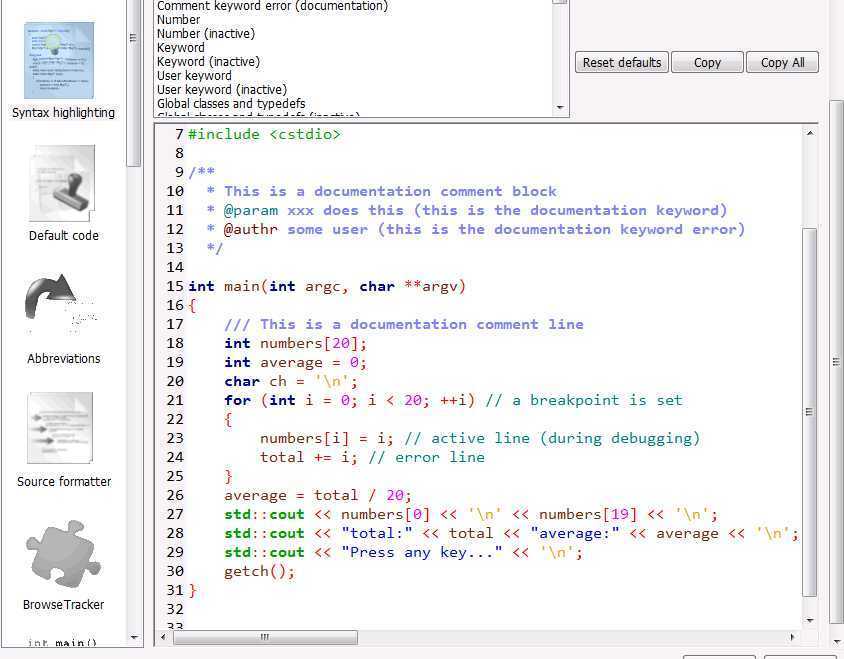
Task: Select 'User keyword (inactive)' list entry
Action: tap(222, 89)
